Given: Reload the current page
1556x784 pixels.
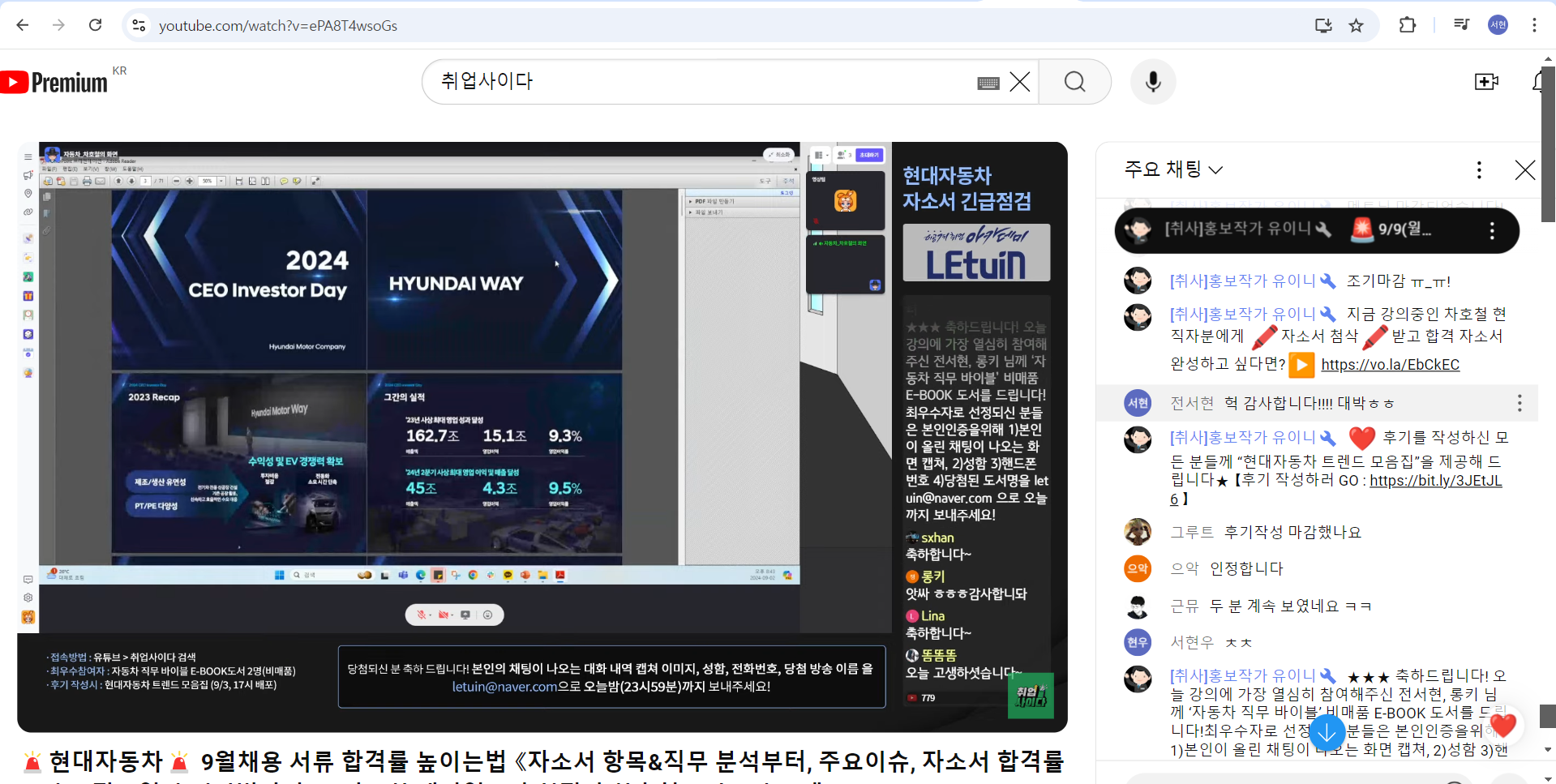Looking at the screenshot, I should (x=96, y=25).
